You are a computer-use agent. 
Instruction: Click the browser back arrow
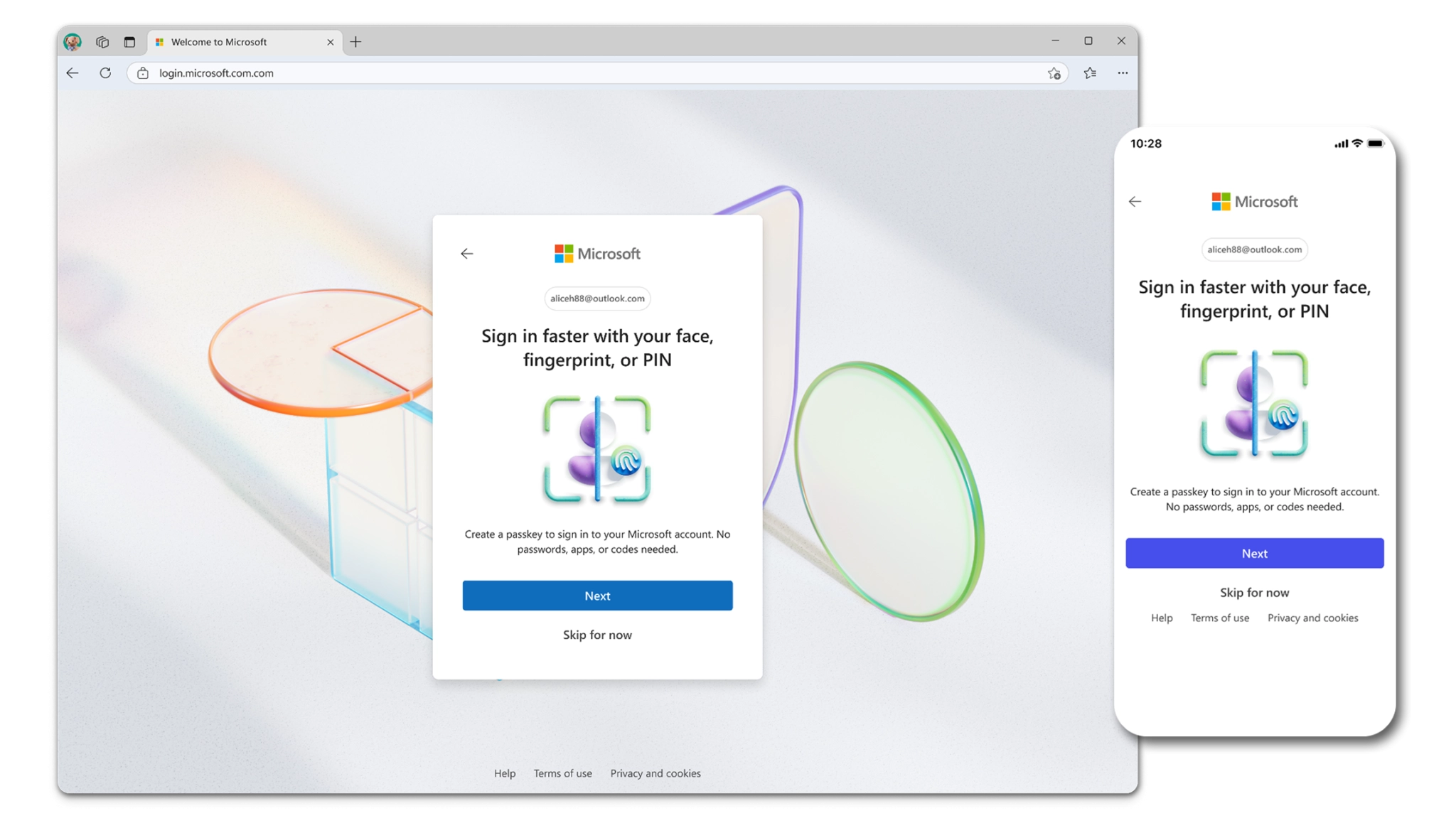click(73, 73)
